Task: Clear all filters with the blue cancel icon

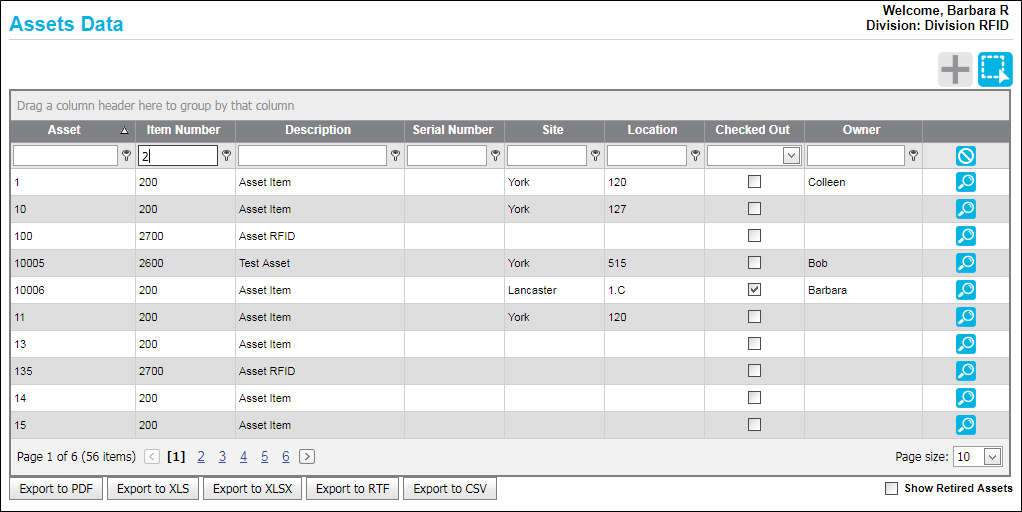Action: point(965,156)
